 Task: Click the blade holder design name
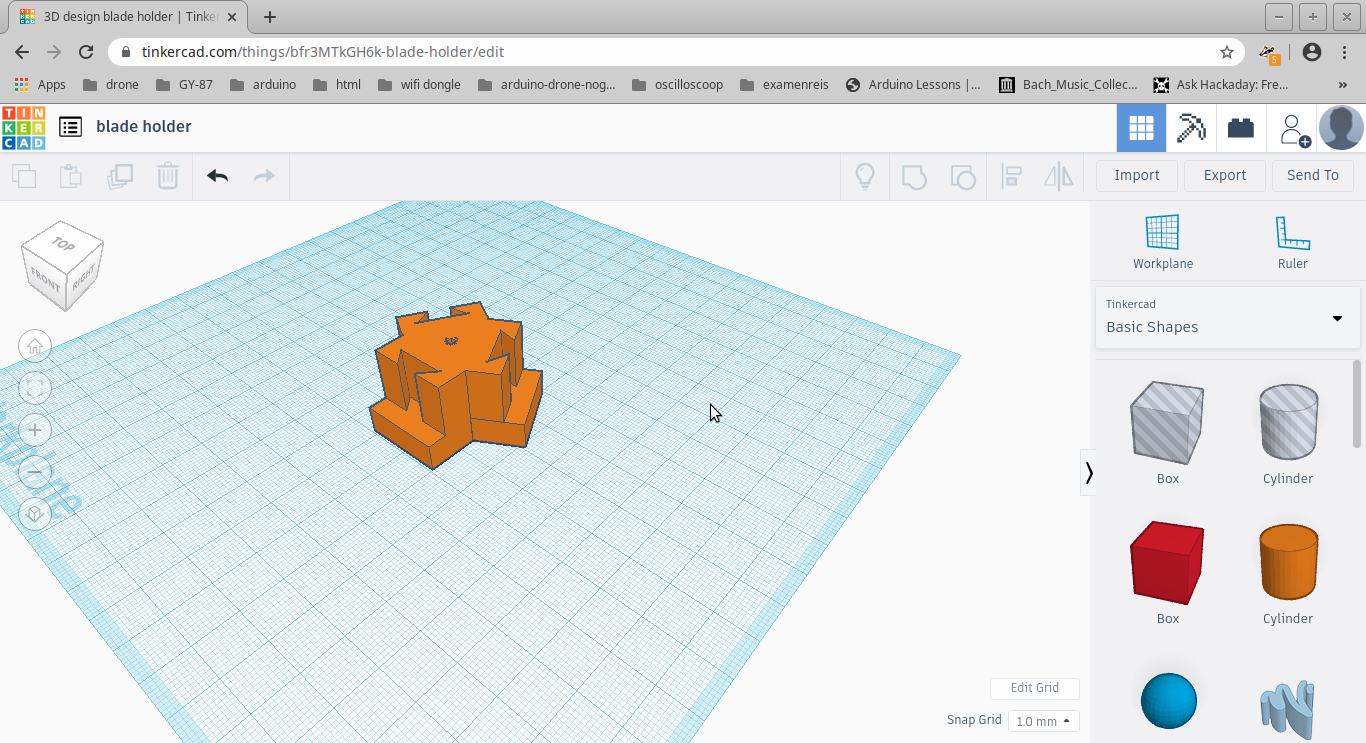click(144, 126)
